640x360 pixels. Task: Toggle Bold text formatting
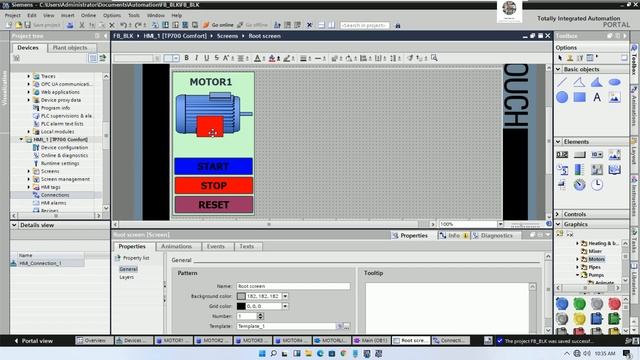187,58
